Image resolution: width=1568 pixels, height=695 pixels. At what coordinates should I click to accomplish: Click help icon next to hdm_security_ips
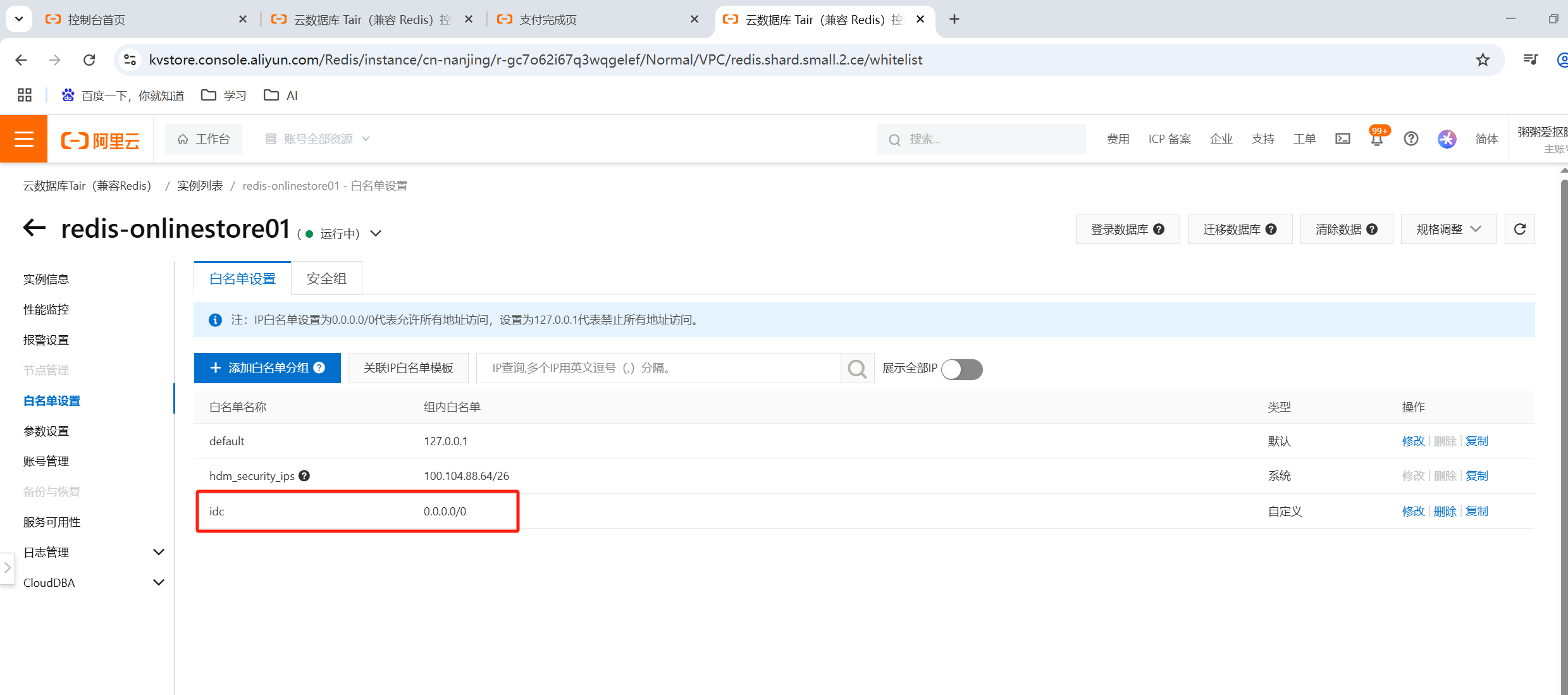tap(304, 476)
